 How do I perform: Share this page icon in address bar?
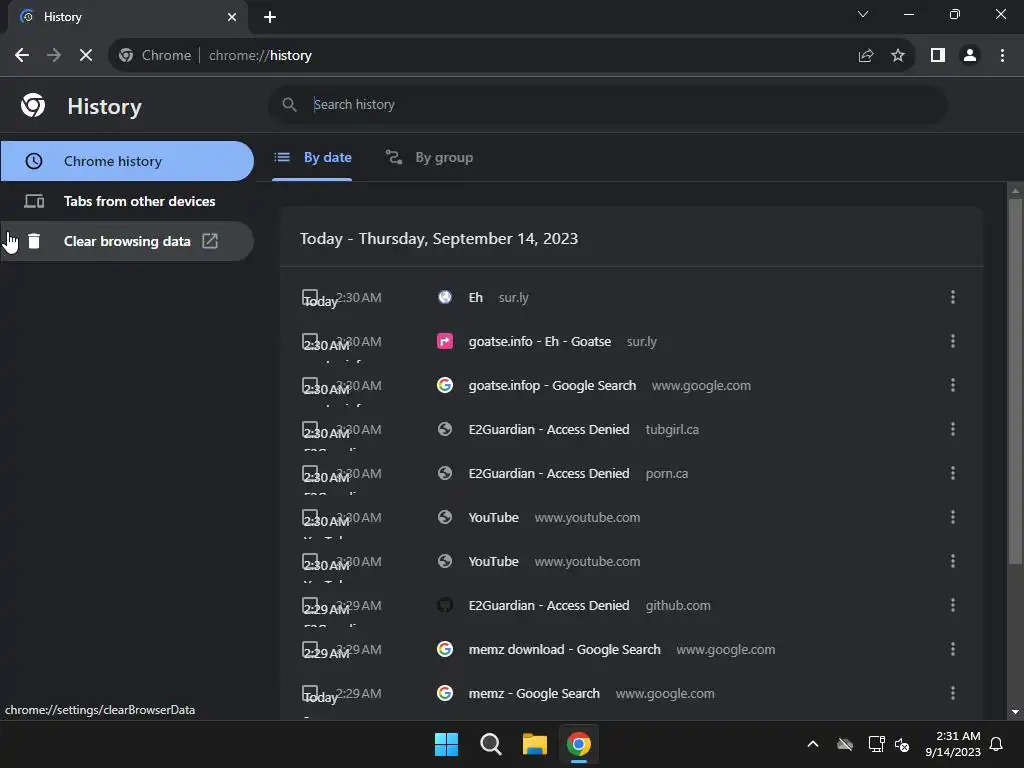[x=866, y=56]
